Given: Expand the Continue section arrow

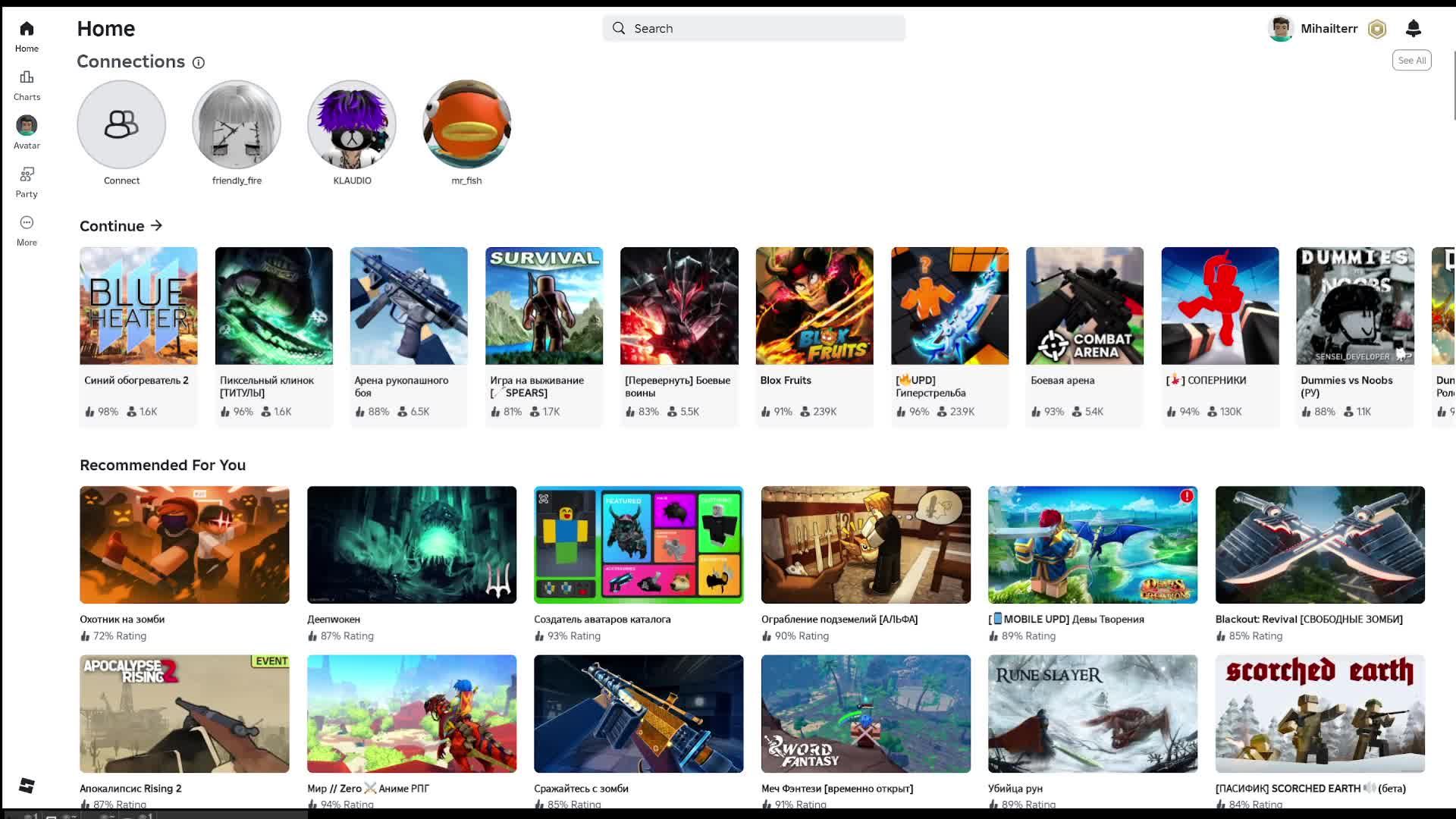Looking at the screenshot, I should pos(157,225).
